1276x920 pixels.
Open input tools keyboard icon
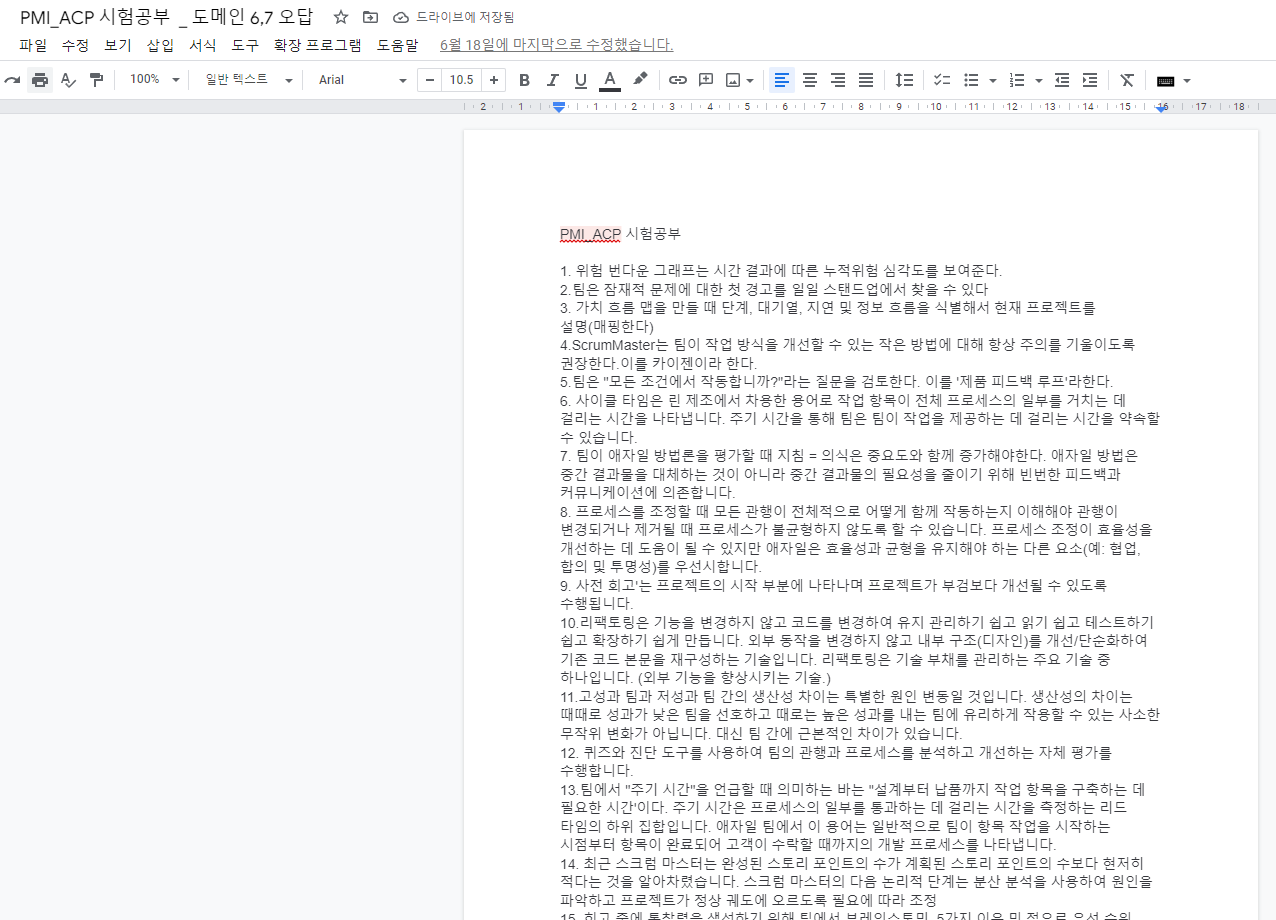1165,80
